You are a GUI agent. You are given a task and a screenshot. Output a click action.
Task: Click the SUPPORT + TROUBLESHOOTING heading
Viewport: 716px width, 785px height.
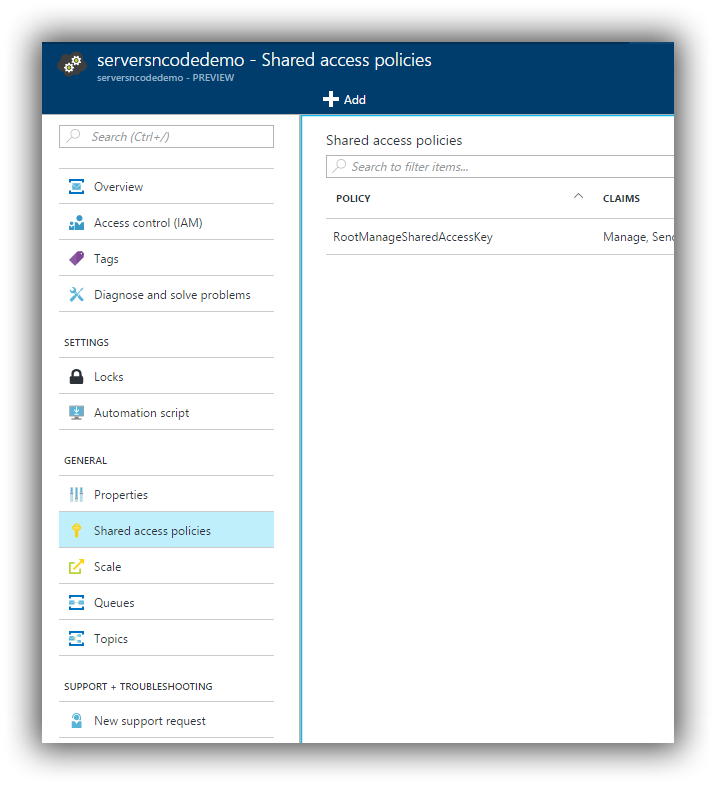[138, 686]
